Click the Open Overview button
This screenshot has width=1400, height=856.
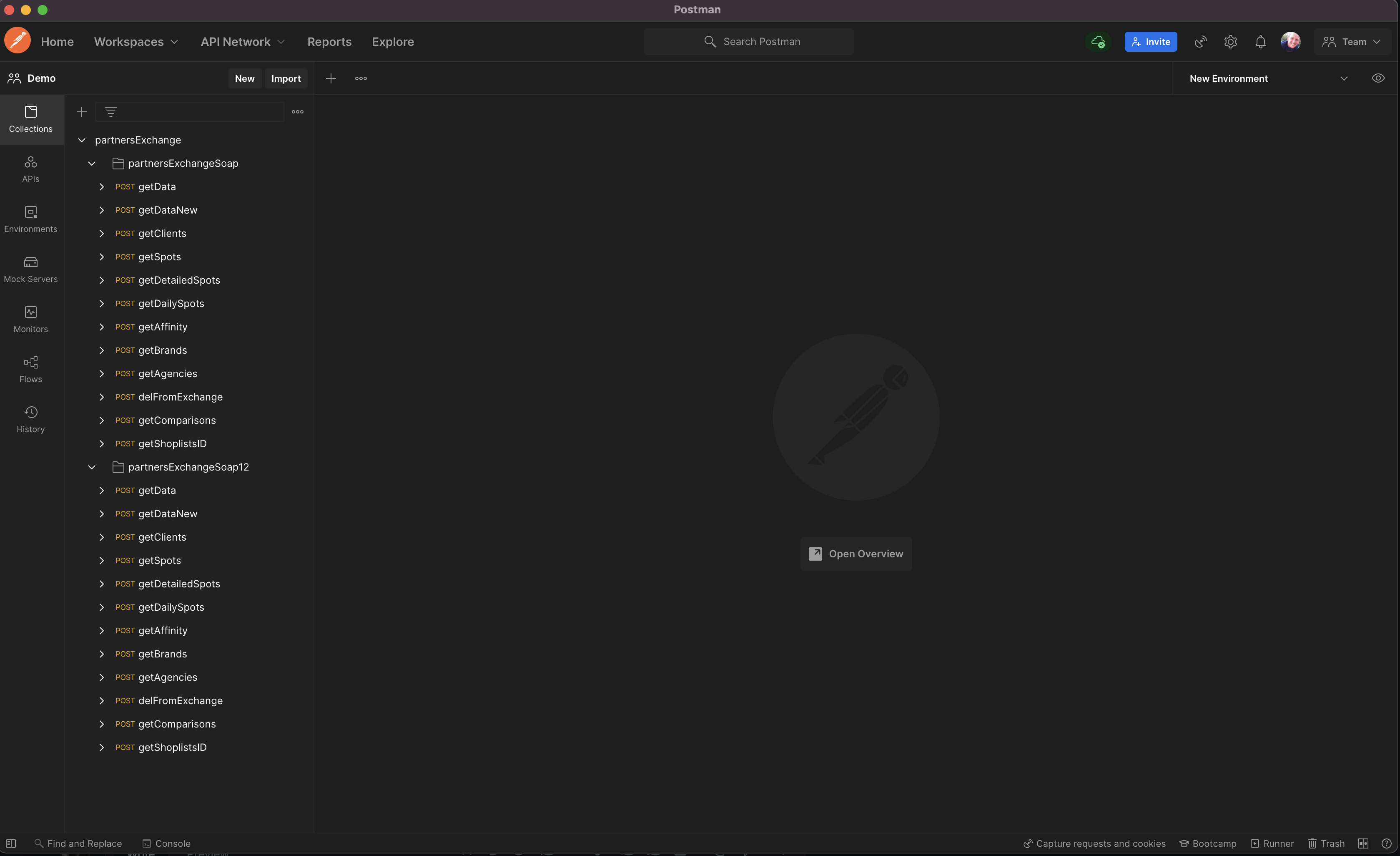tap(856, 553)
